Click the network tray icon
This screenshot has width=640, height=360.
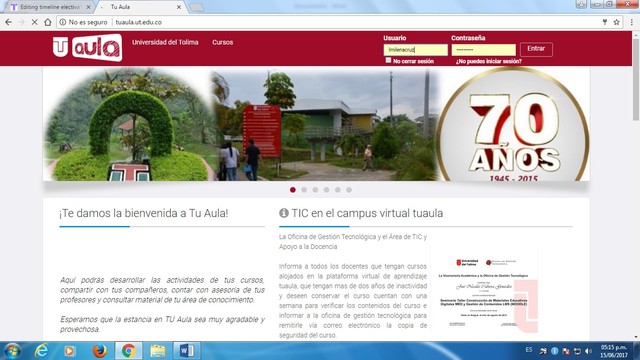[x=577, y=351]
